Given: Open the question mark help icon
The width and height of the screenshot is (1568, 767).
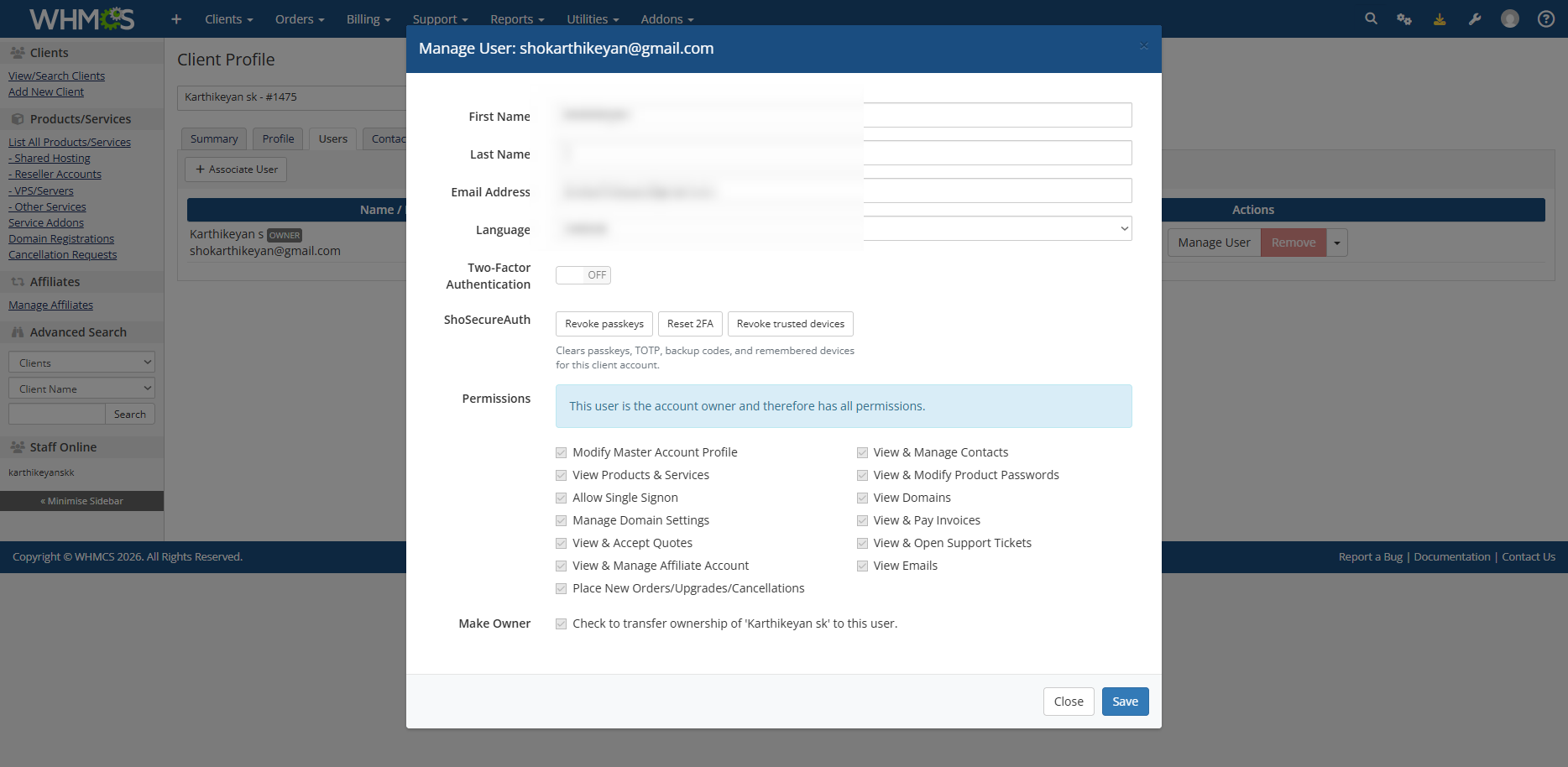Looking at the screenshot, I should point(1546,18).
